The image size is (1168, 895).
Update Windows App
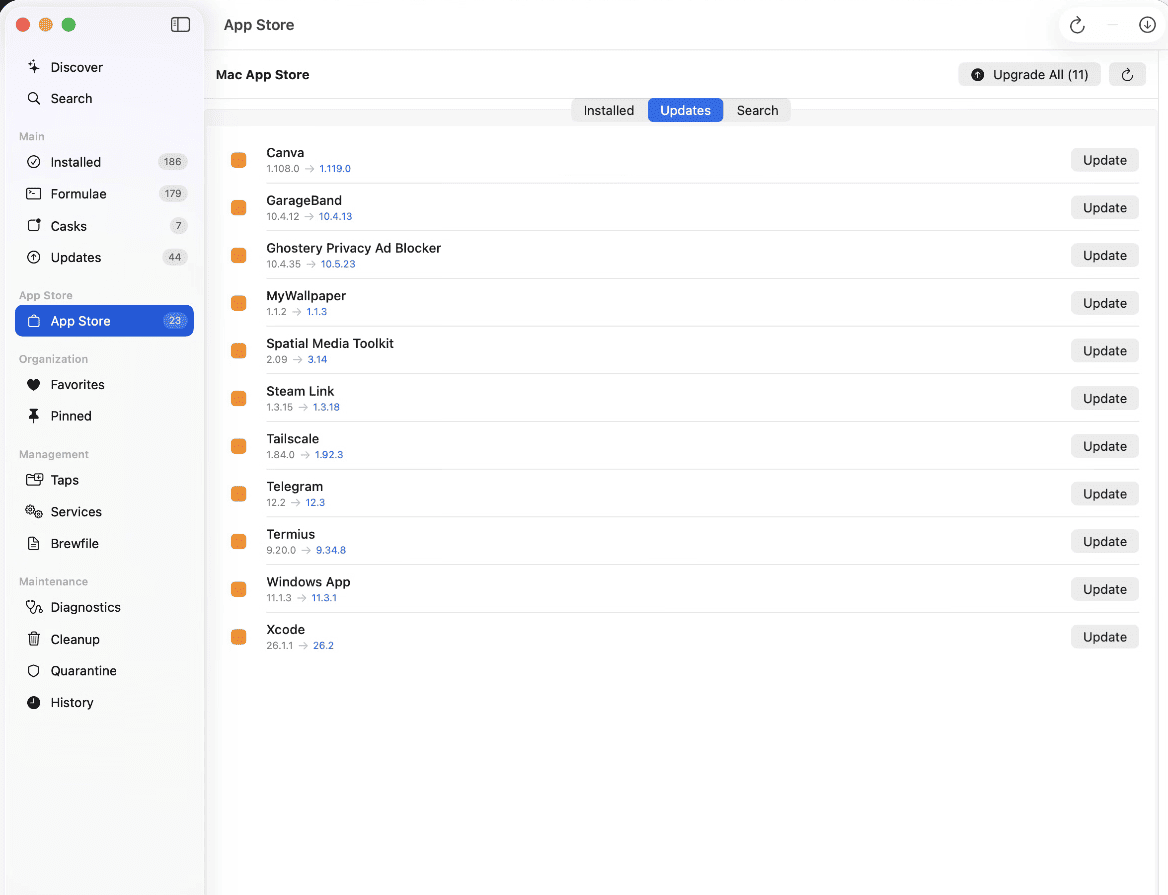click(1105, 589)
